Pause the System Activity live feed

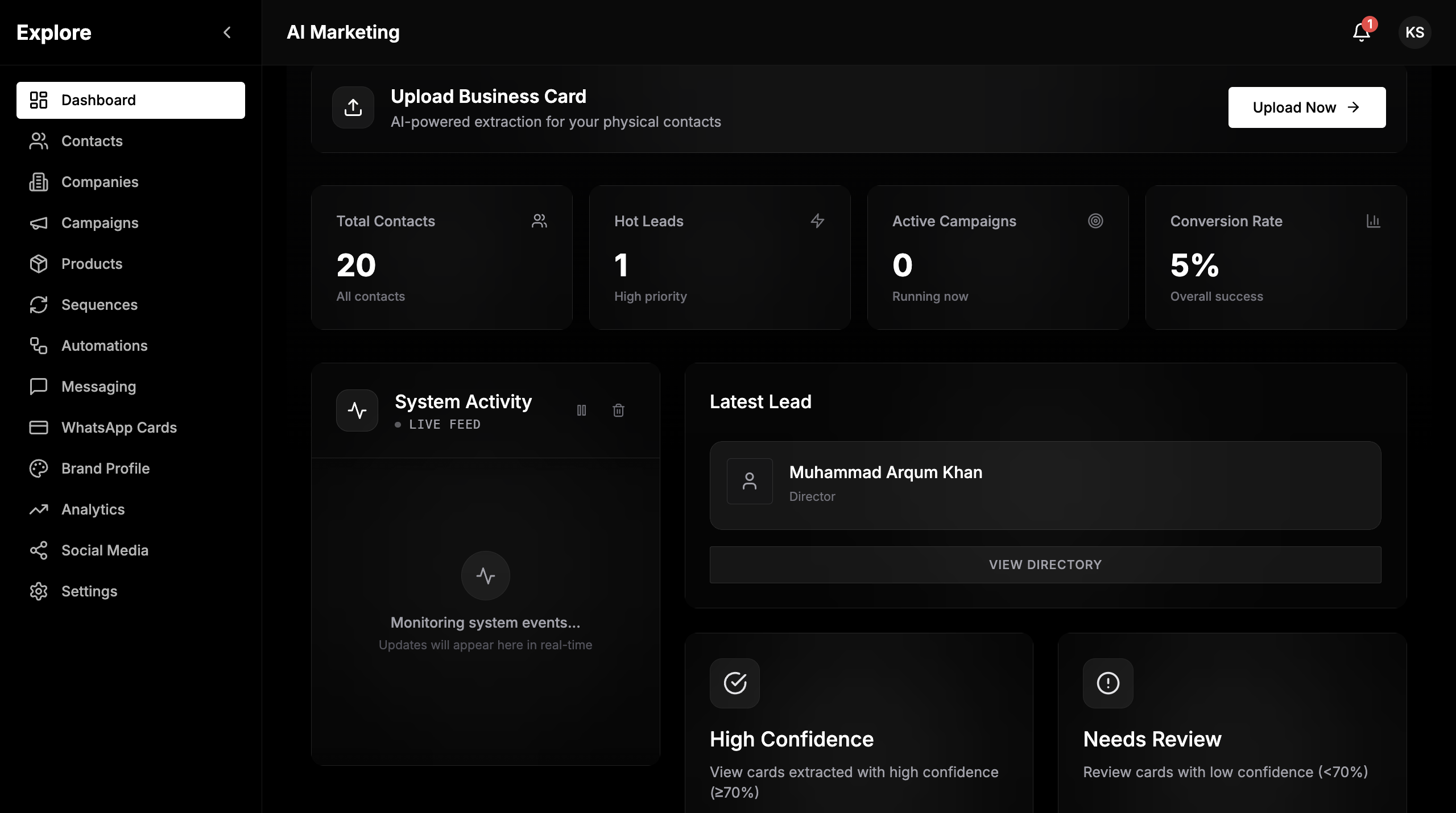581,410
